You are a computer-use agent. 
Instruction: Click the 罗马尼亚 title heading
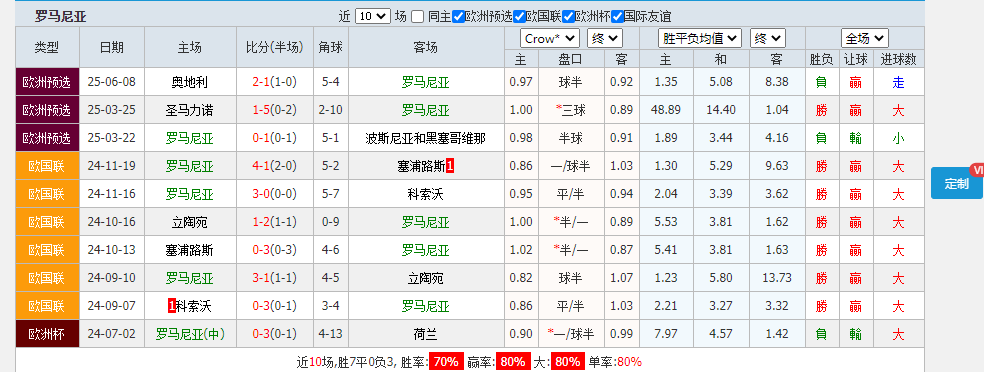click(x=61, y=17)
